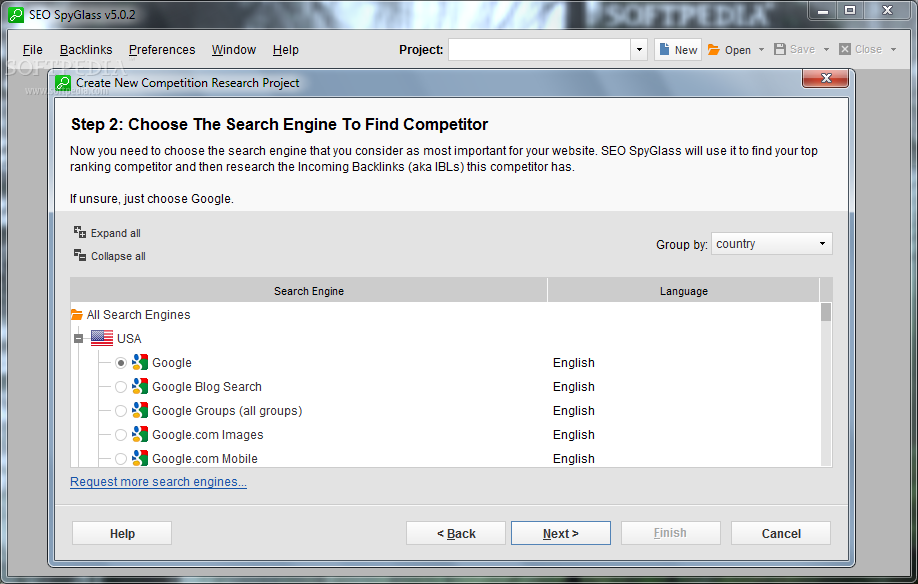
Task: Open the Help menu in menu bar
Action: click(x=286, y=50)
